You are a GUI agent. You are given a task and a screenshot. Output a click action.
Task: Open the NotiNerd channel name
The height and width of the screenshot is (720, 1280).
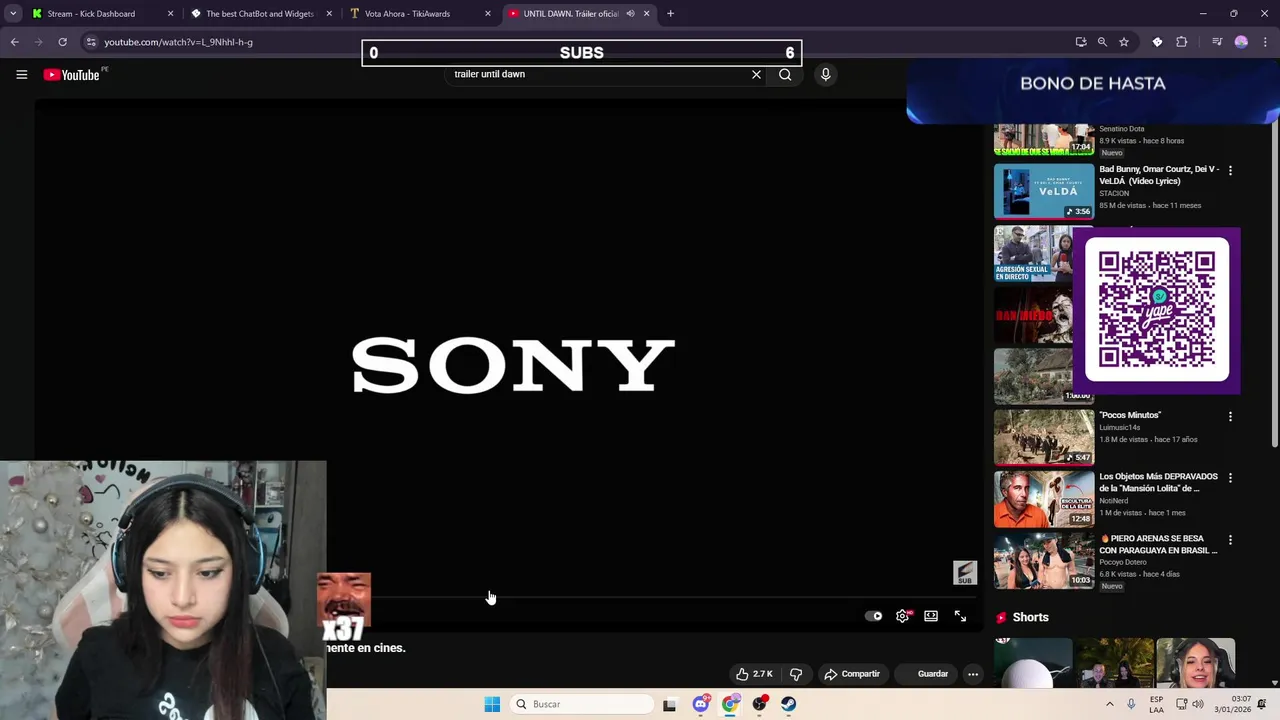pyautogui.click(x=1113, y=501)
